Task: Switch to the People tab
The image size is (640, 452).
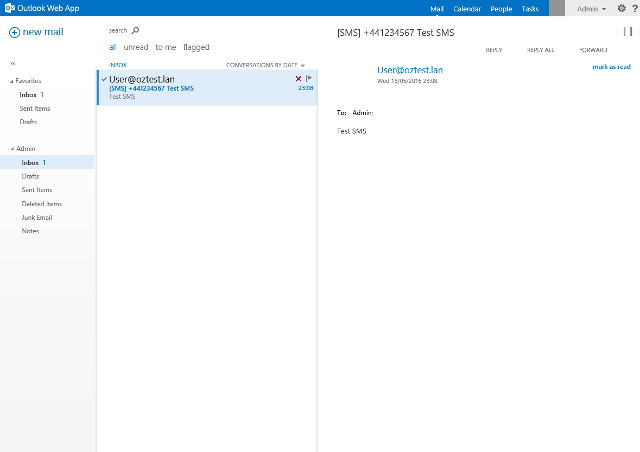Action: 501,9
